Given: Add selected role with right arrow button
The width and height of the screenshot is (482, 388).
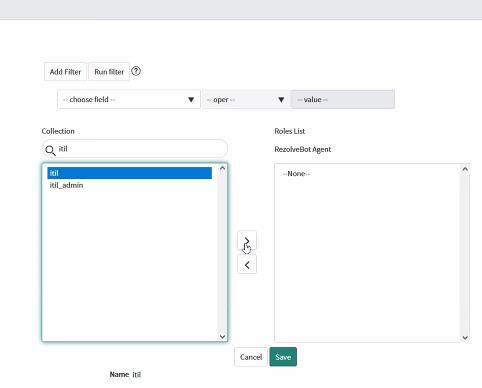Looking at the screenshot, I should click(x=247, y=240).
